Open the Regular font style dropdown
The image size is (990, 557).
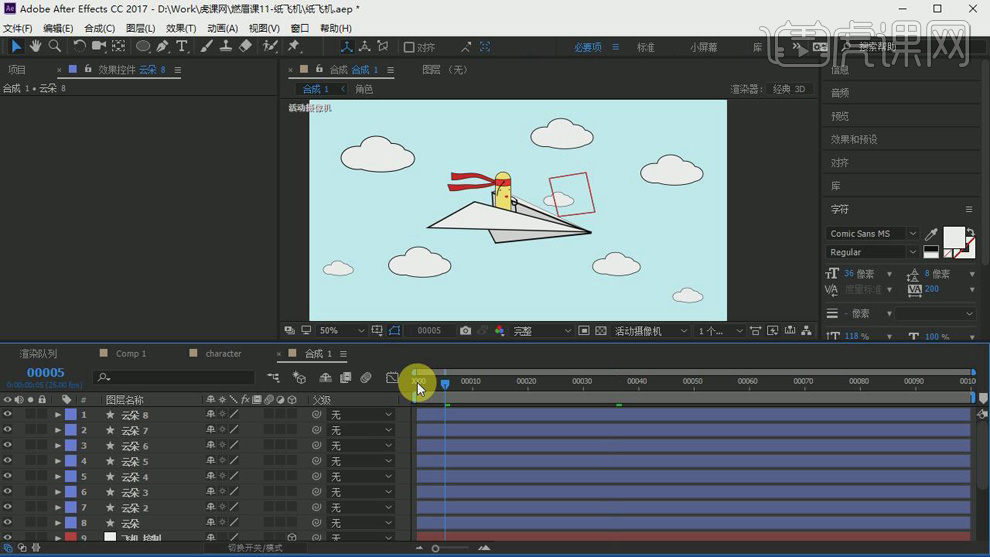tap(872, 252)
